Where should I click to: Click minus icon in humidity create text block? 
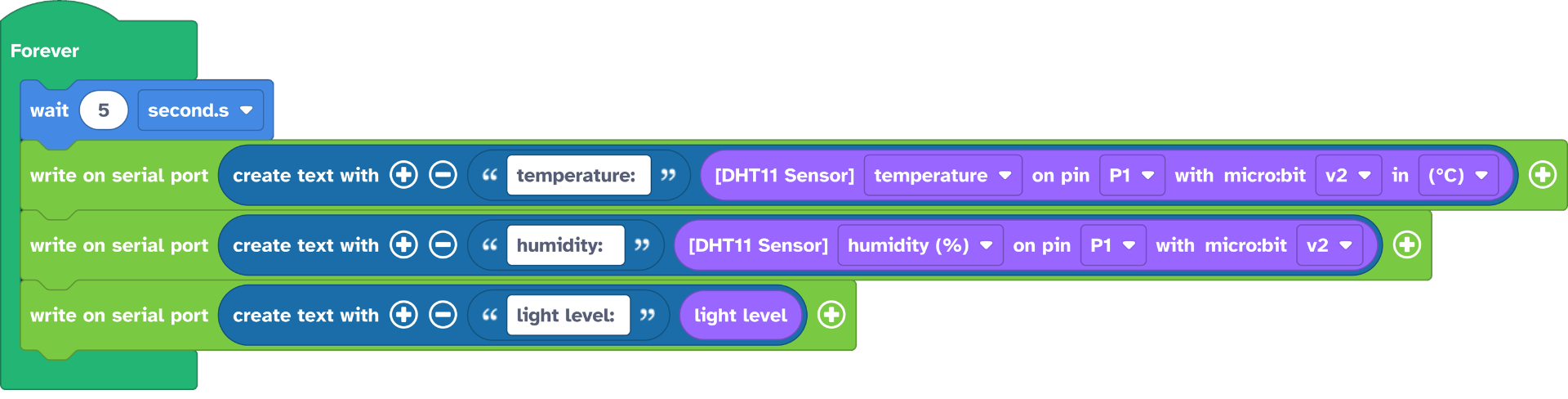click(443, 244)
